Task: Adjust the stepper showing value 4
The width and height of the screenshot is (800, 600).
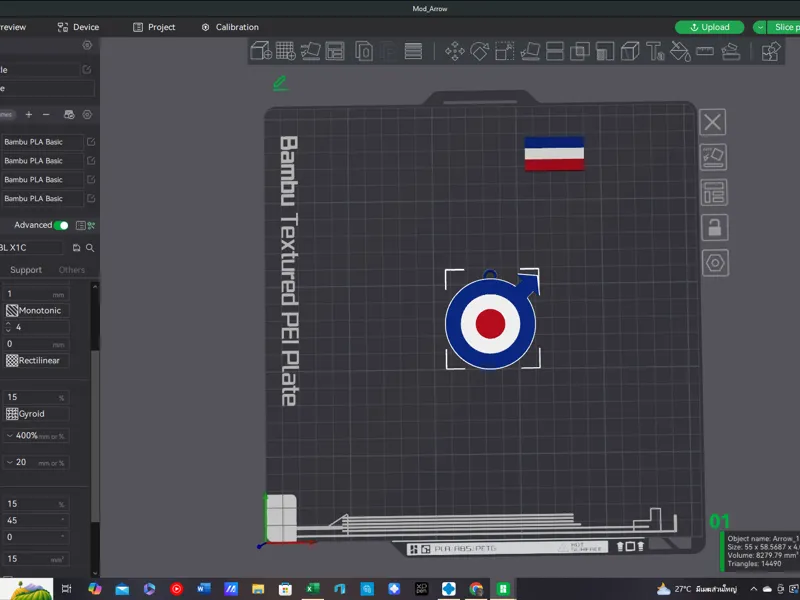Action: [x=8, y=327]
